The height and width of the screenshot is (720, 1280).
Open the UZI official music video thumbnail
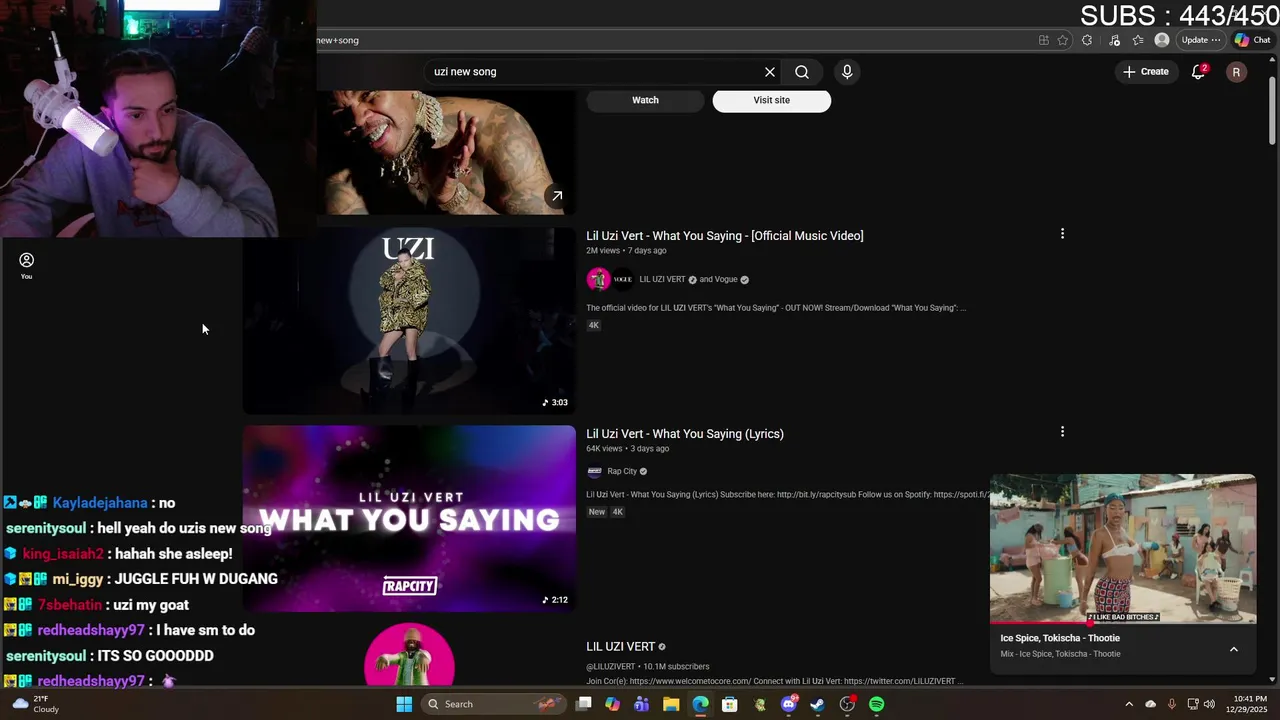(409, 321)
